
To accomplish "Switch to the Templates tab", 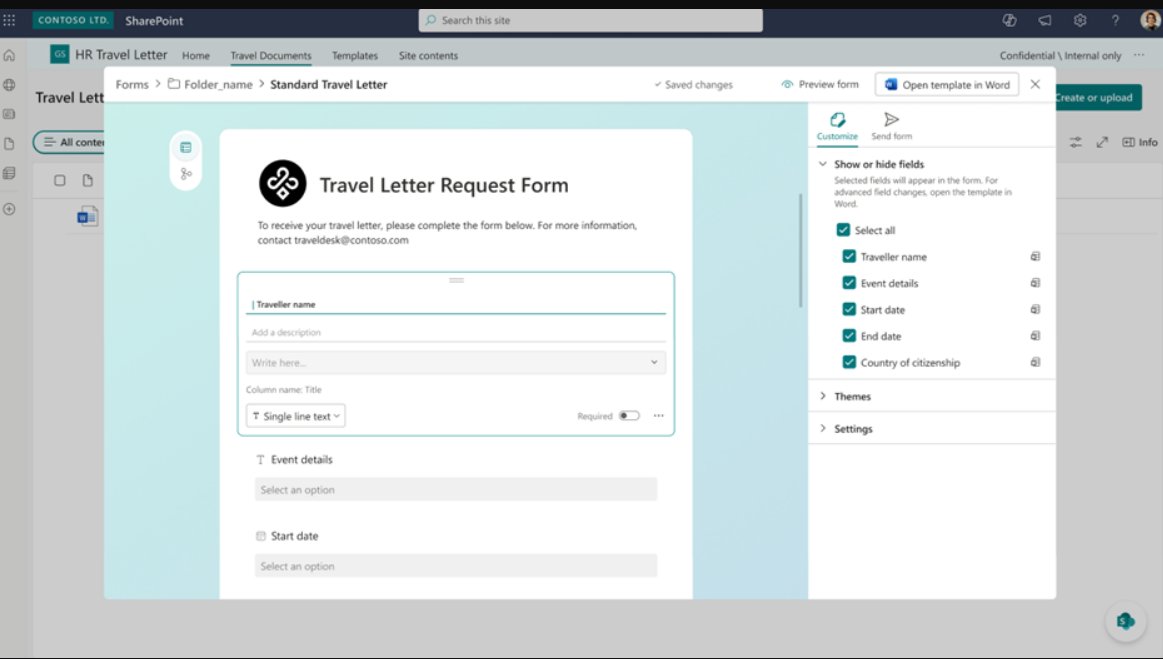I will tap(355, 56).
